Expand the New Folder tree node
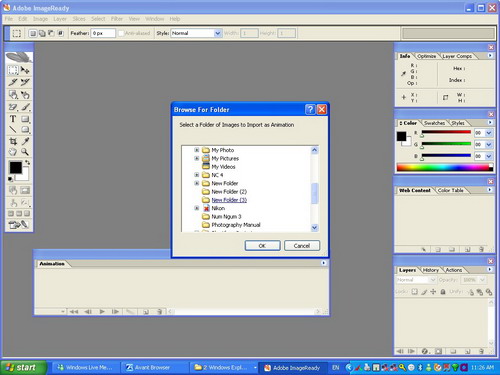 point(197,183)
